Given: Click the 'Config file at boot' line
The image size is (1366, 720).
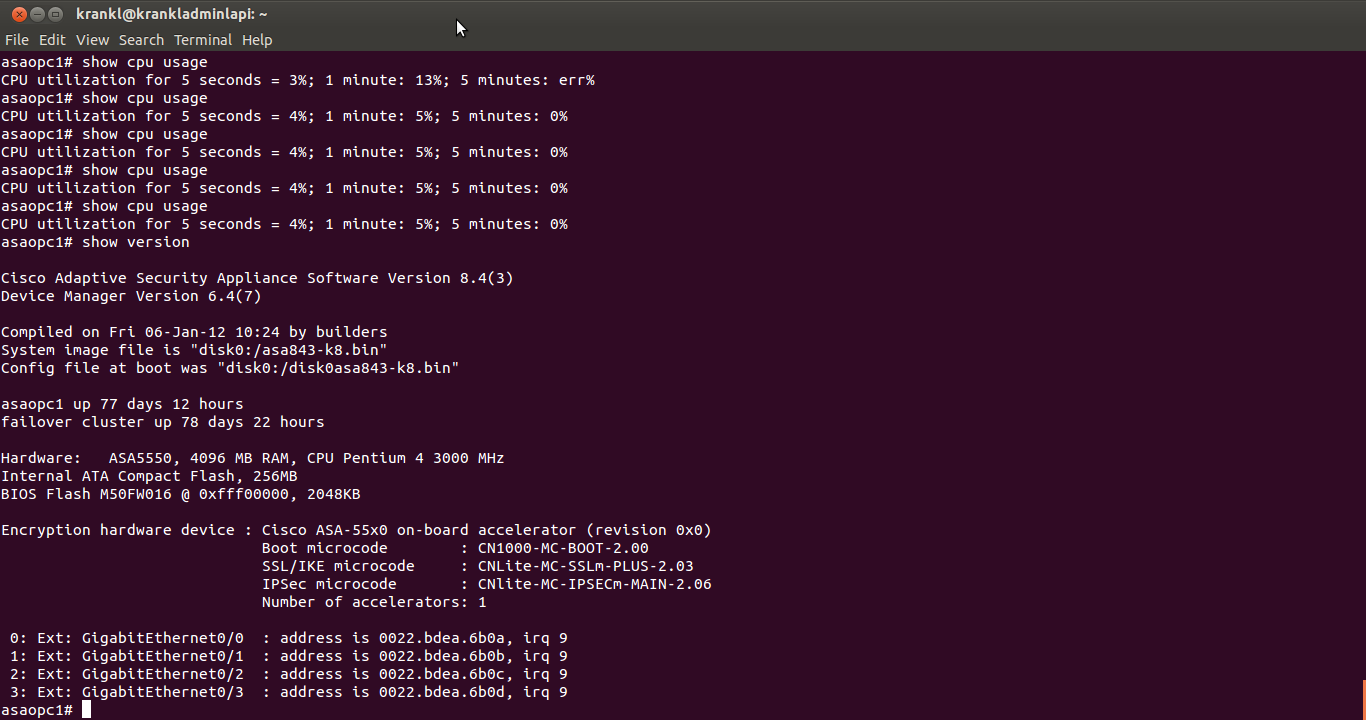Looking at the screenshot, I should coord(230,368).
